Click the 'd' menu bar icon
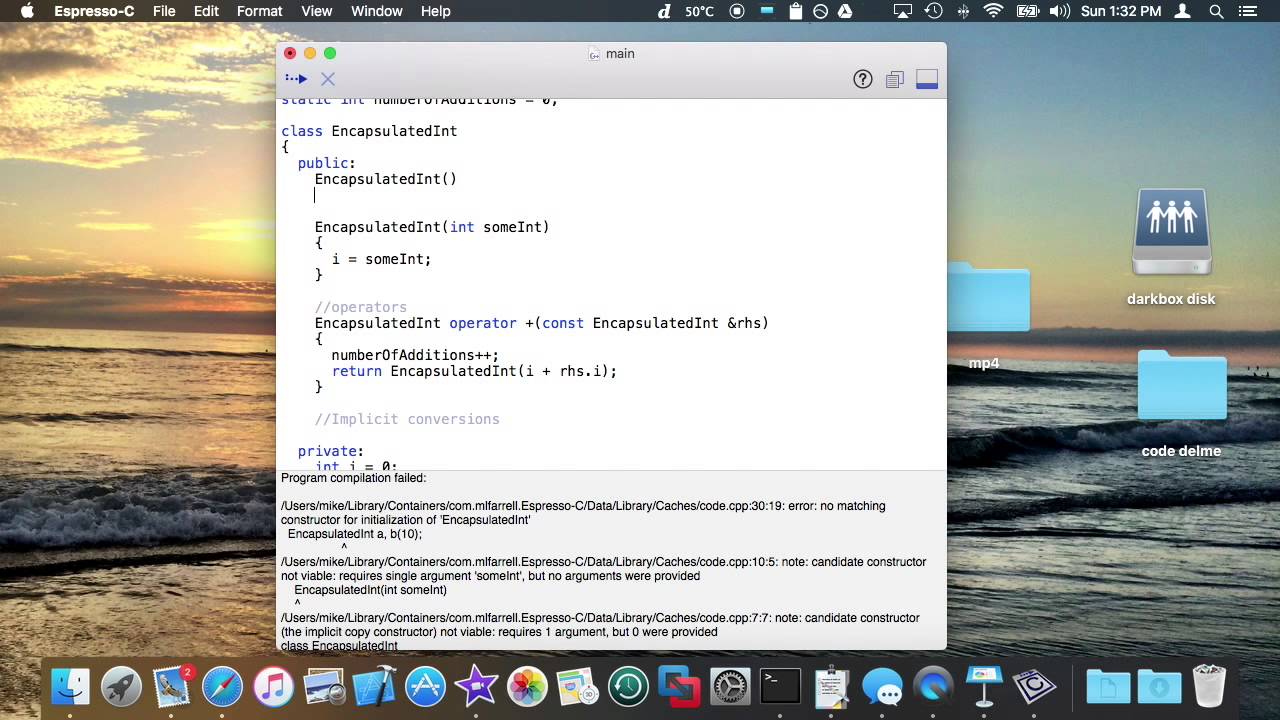The height and width of the screenshot is (720, 1280). [664, 11]
